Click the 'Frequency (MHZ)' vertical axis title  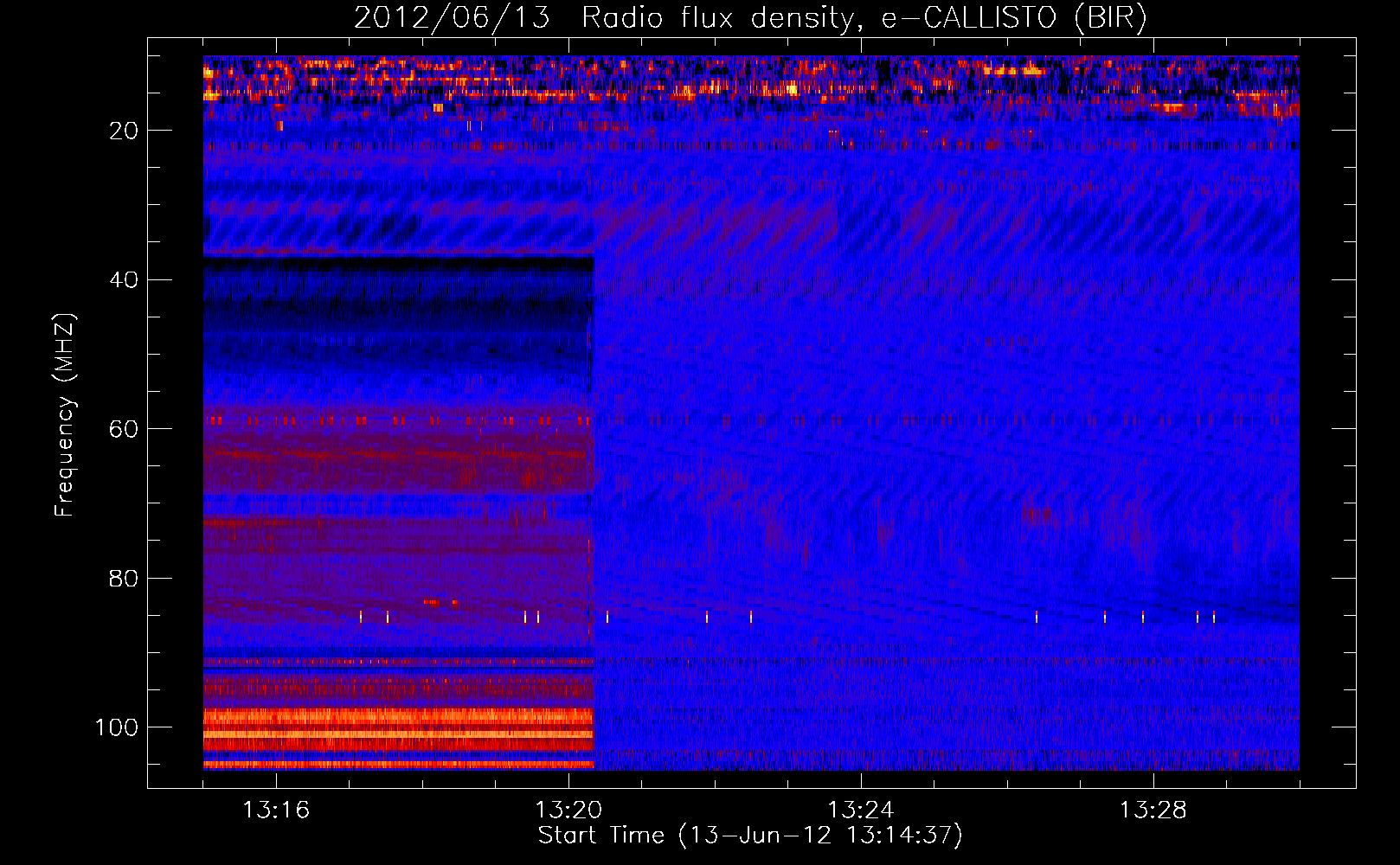[66, 414]
